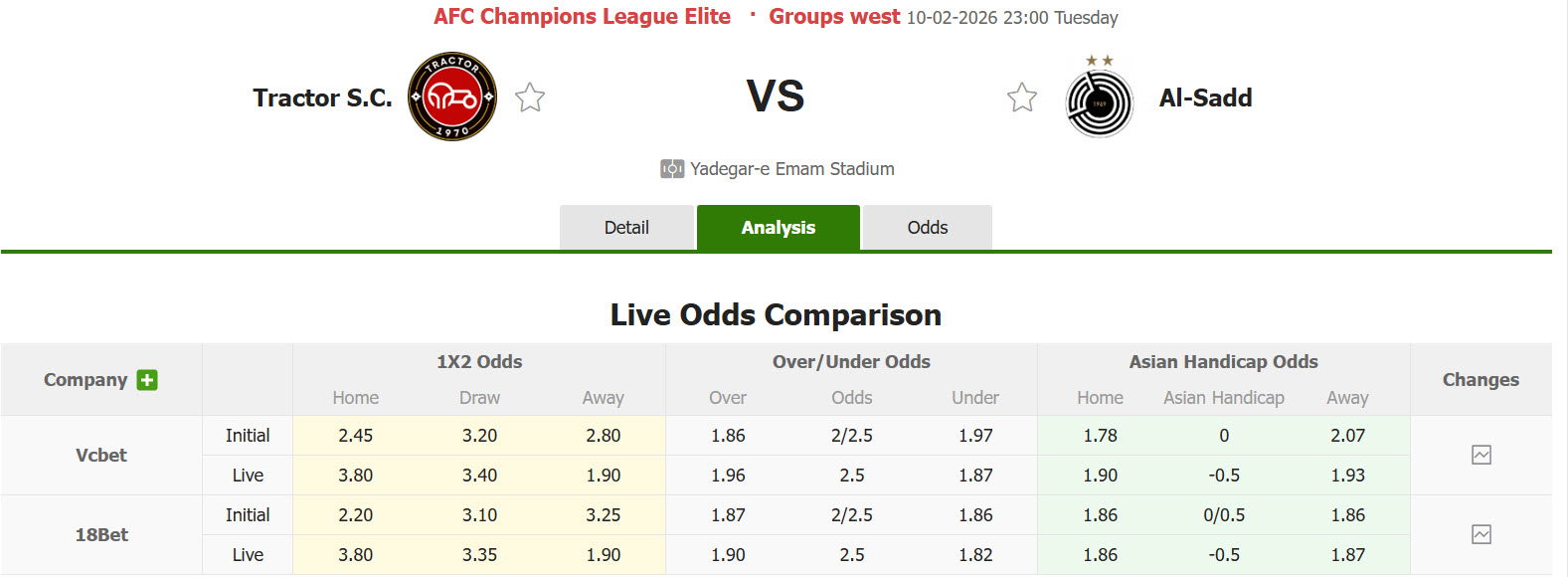Toggle favorite star for Al-Sadd
Image resolution: width=1568 pixels, height=577 pixels.
point(1022,97)
